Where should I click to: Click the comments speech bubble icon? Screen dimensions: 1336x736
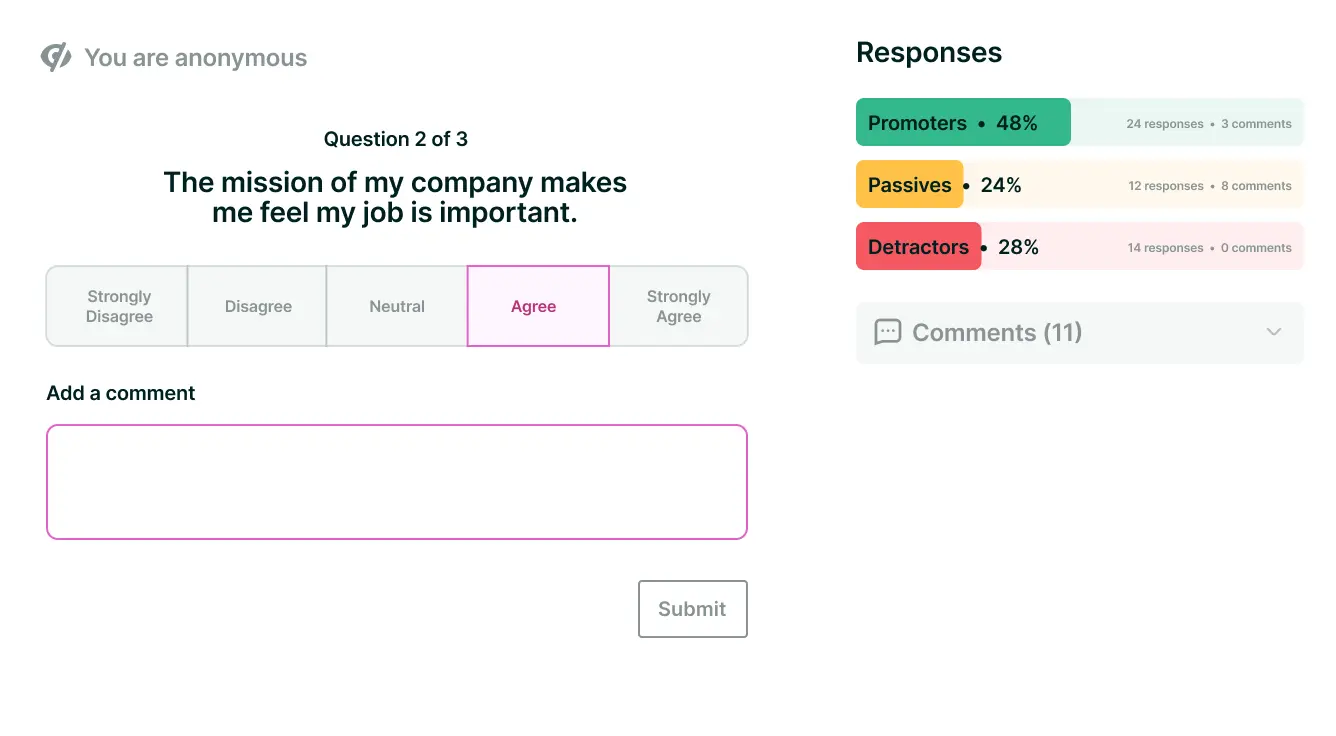pos(887,332)
